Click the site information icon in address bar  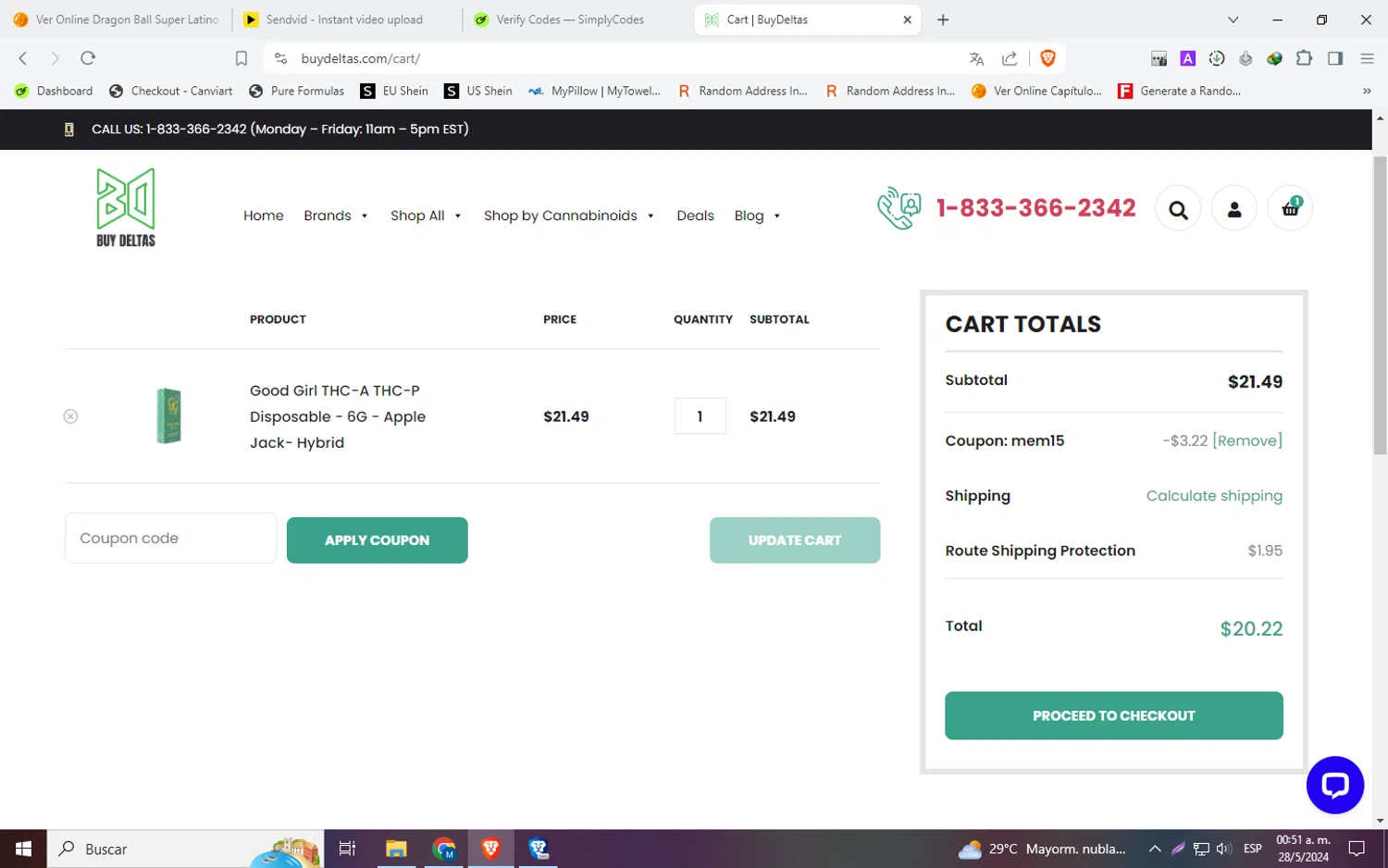point(281,58)
